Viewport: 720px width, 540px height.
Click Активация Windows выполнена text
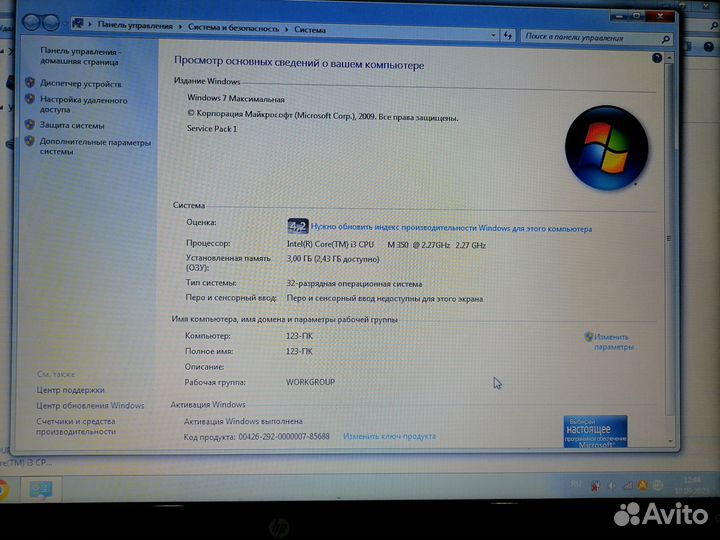point(243,421)
